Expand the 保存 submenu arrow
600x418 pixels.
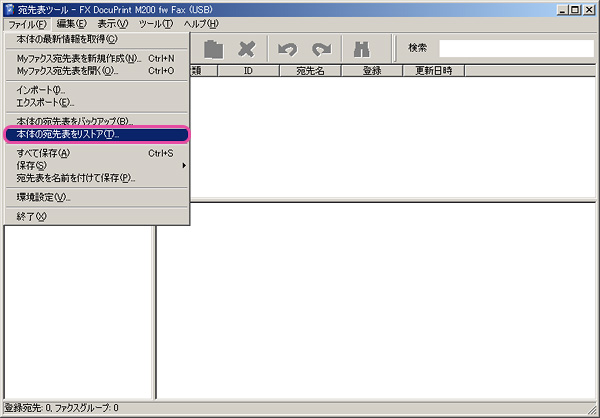click(x=184, y=166)
